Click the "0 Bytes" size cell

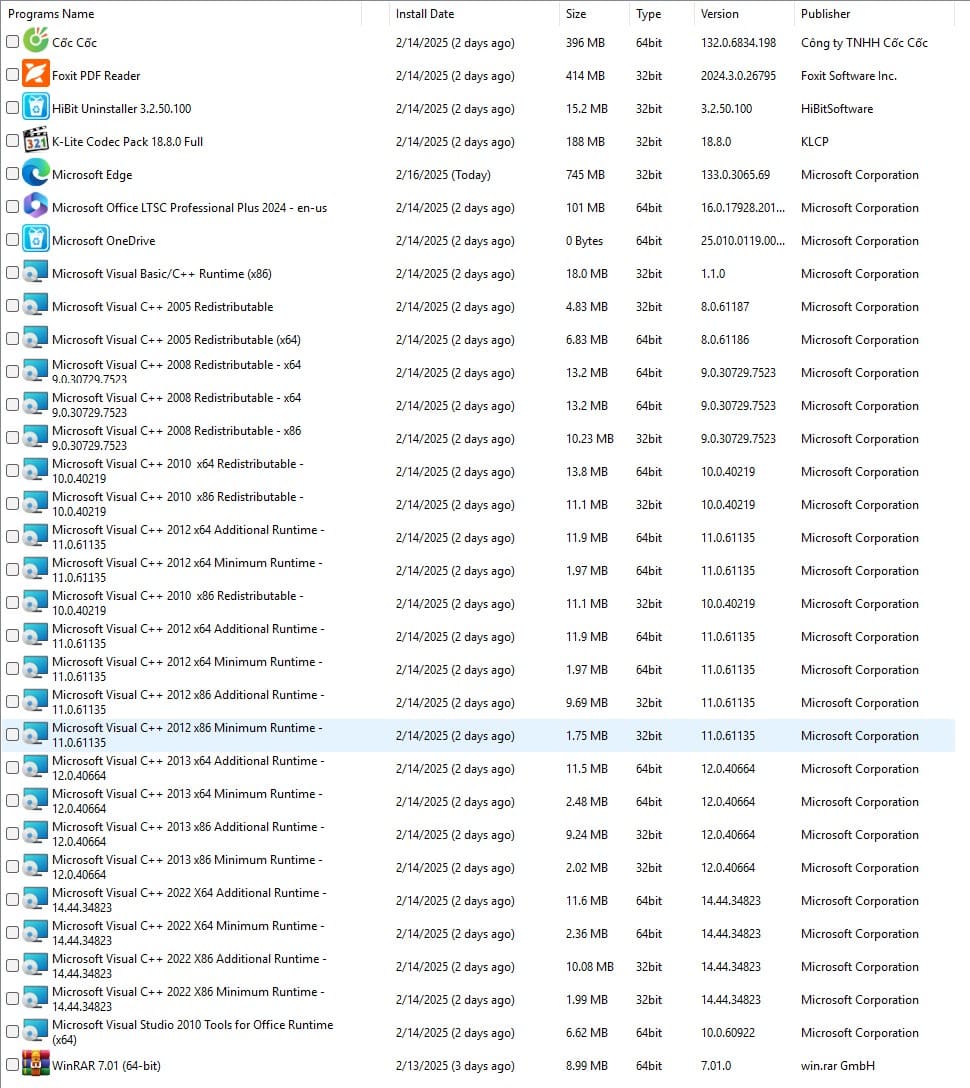[x=584, y=241]
